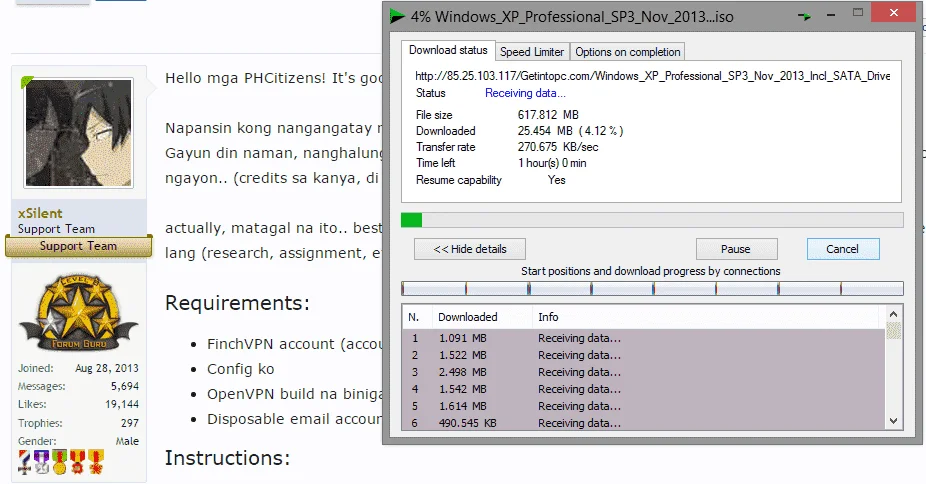Click the Requirements heading in the post
Screen dimensions: 926x484
[237, 303]
